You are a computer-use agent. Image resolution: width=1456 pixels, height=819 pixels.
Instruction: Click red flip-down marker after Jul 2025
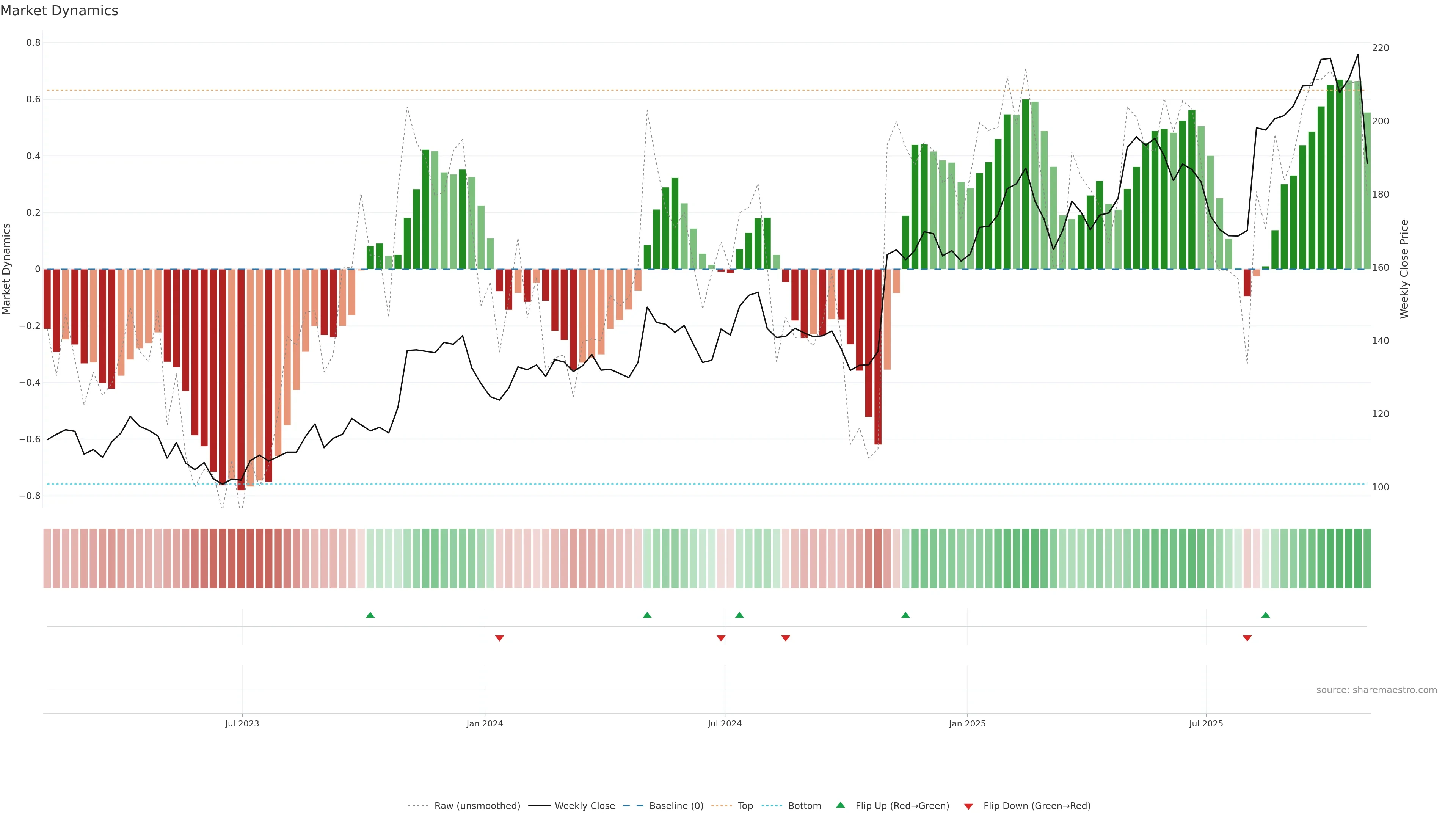pyautogui.click(x=1247, y=638)
